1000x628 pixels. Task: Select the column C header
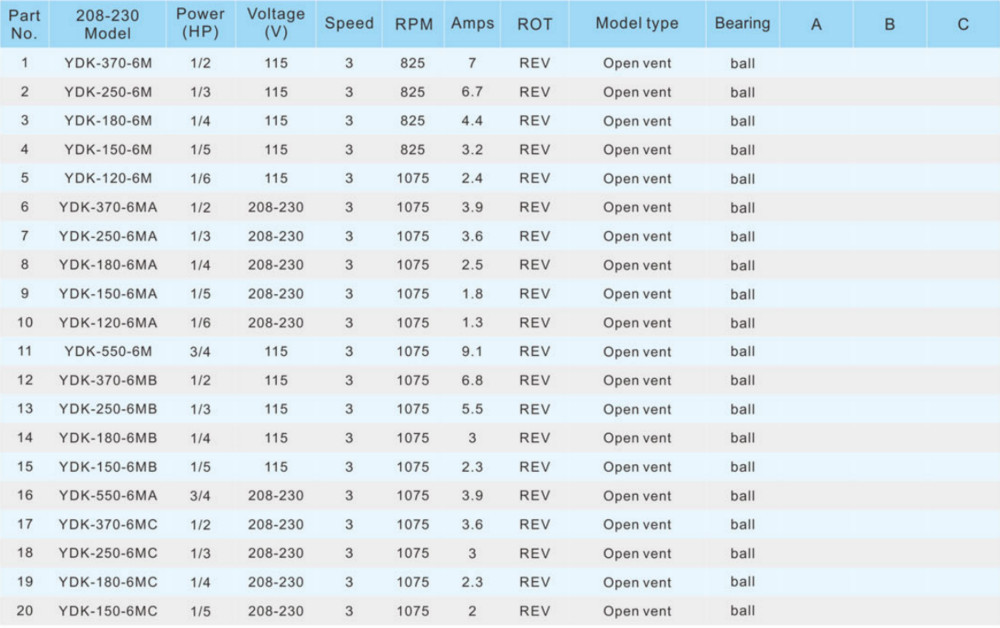(963, 24)
